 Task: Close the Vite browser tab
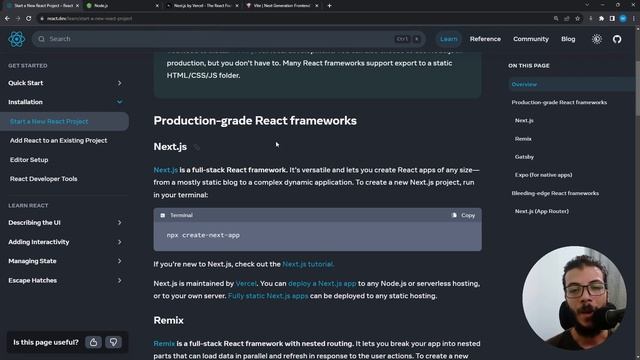(316, 6)
